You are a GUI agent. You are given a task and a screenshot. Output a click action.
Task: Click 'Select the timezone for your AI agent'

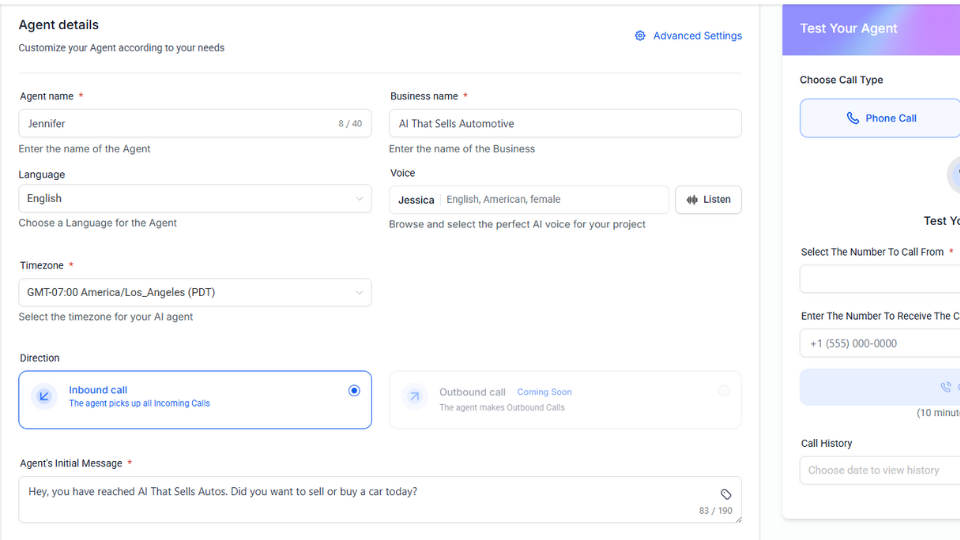[x=105, y=317]
